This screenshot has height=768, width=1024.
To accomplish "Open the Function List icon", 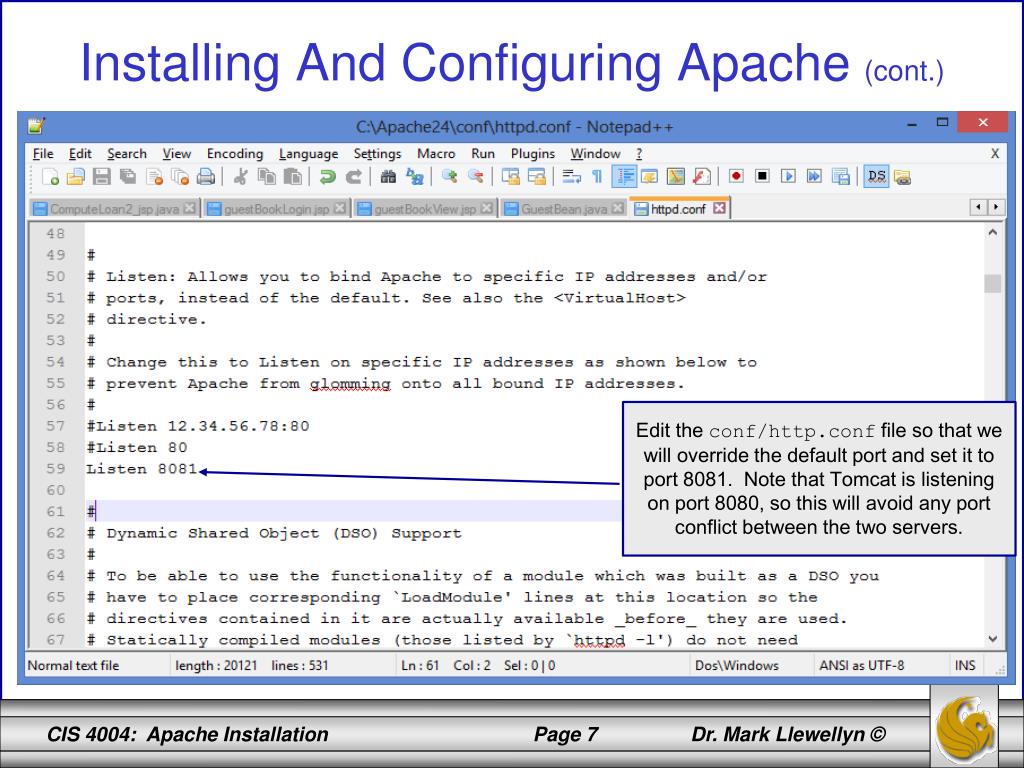I will (701, 176).
